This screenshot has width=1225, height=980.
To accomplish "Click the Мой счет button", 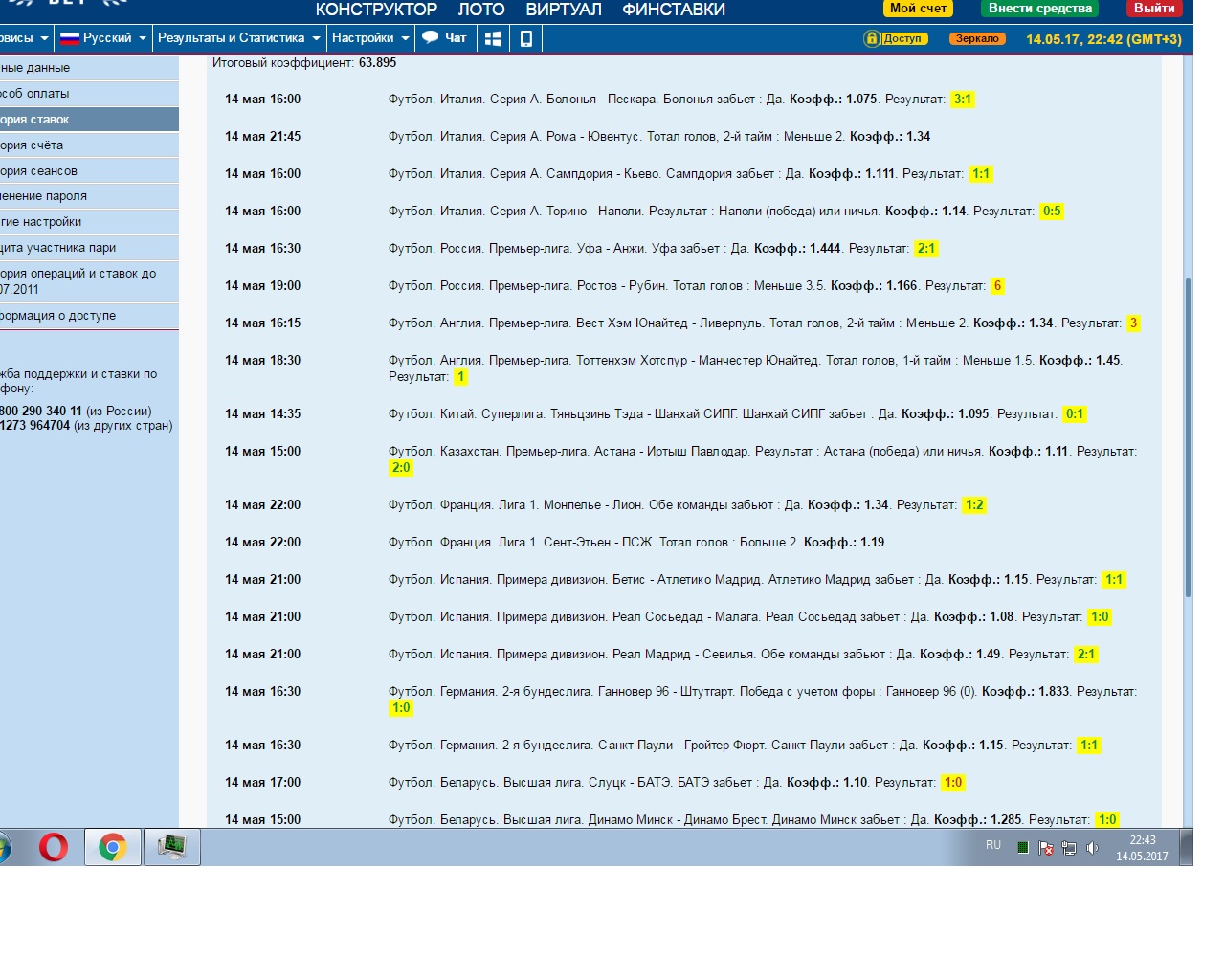I will (x=918, y=8).
